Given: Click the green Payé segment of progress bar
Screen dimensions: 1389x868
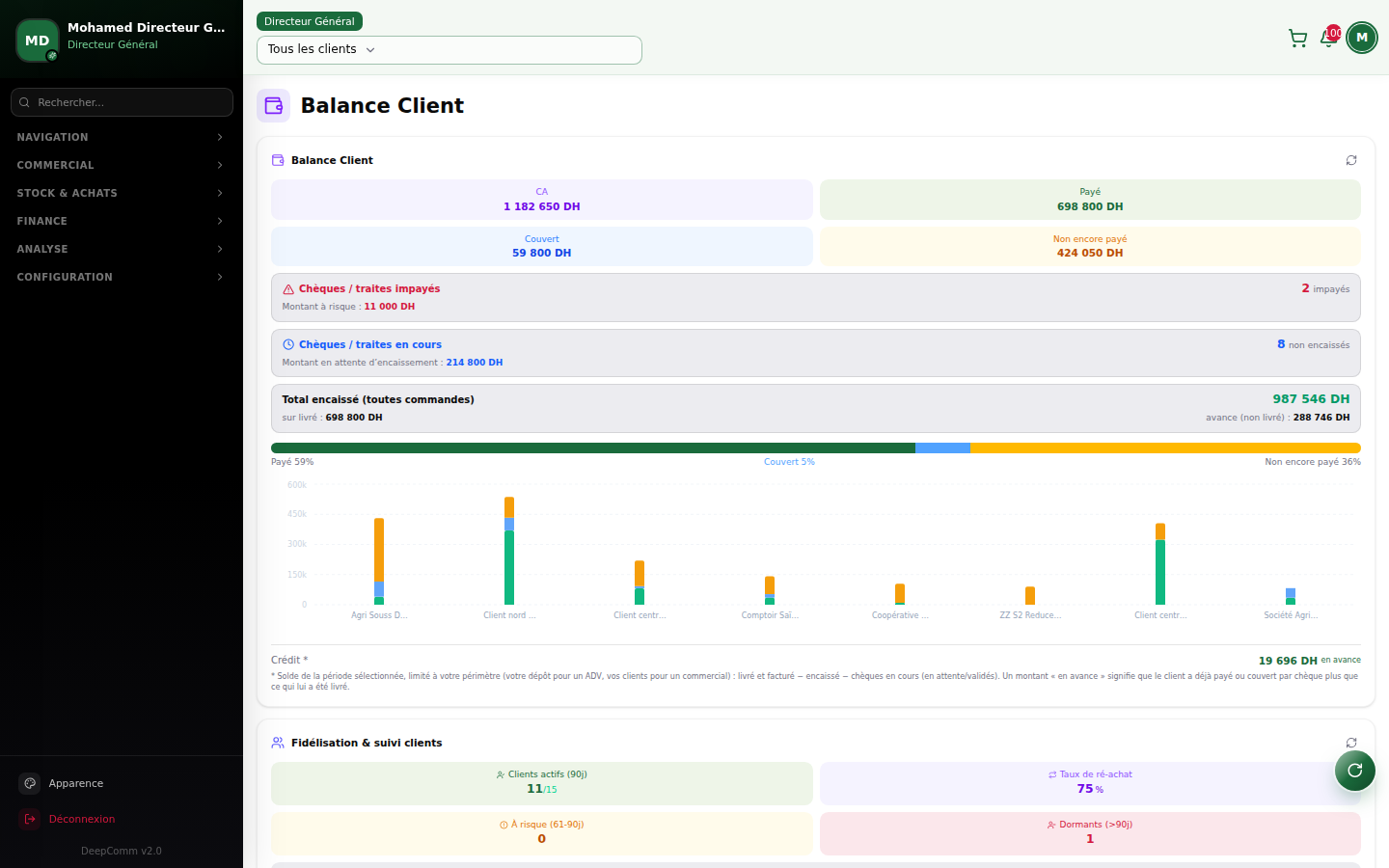Looking at the screenshot, I should coord(593,448).
